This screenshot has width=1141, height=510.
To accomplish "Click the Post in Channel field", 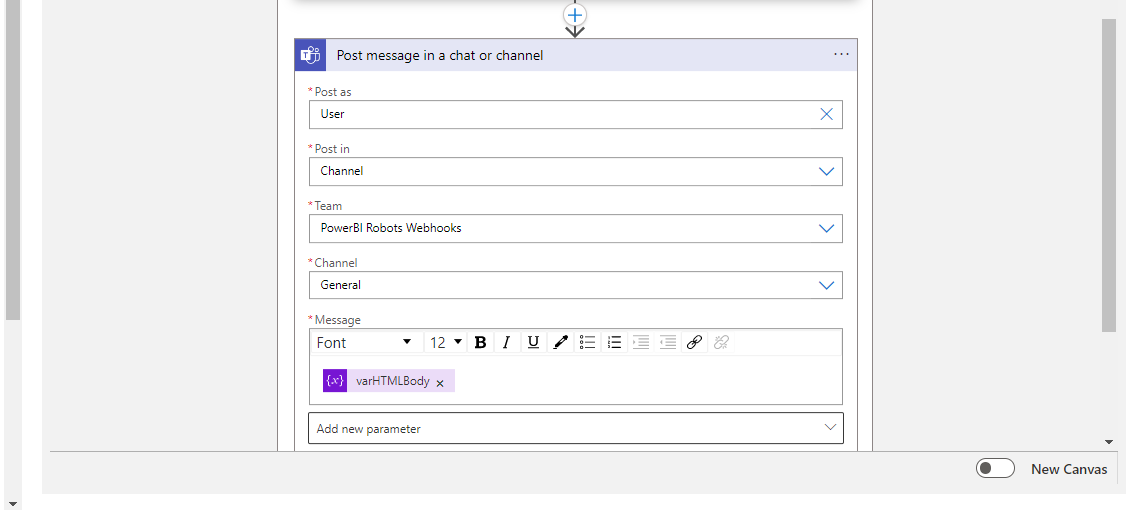I will (576, 172).
